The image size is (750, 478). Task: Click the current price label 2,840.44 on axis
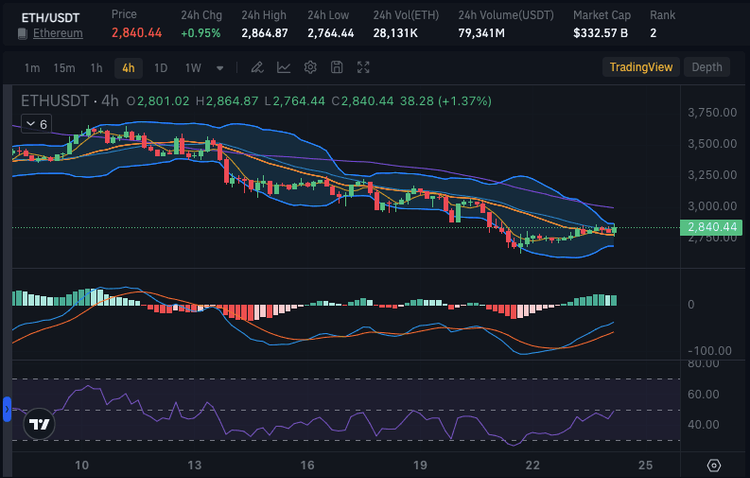tap(713, 228)
